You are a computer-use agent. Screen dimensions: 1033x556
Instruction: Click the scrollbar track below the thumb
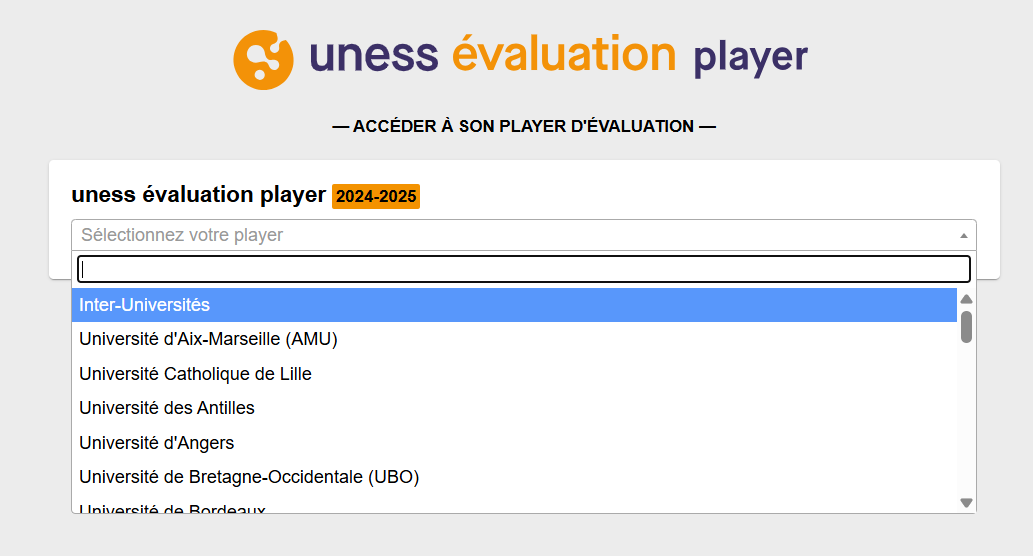(966, 420)
